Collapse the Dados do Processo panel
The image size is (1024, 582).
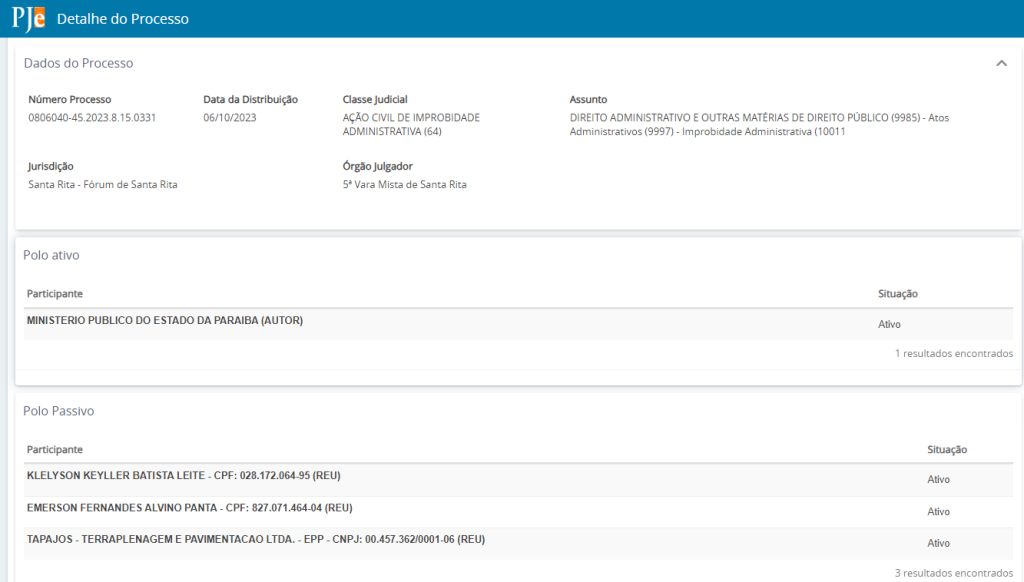[x=1001, y=63]
